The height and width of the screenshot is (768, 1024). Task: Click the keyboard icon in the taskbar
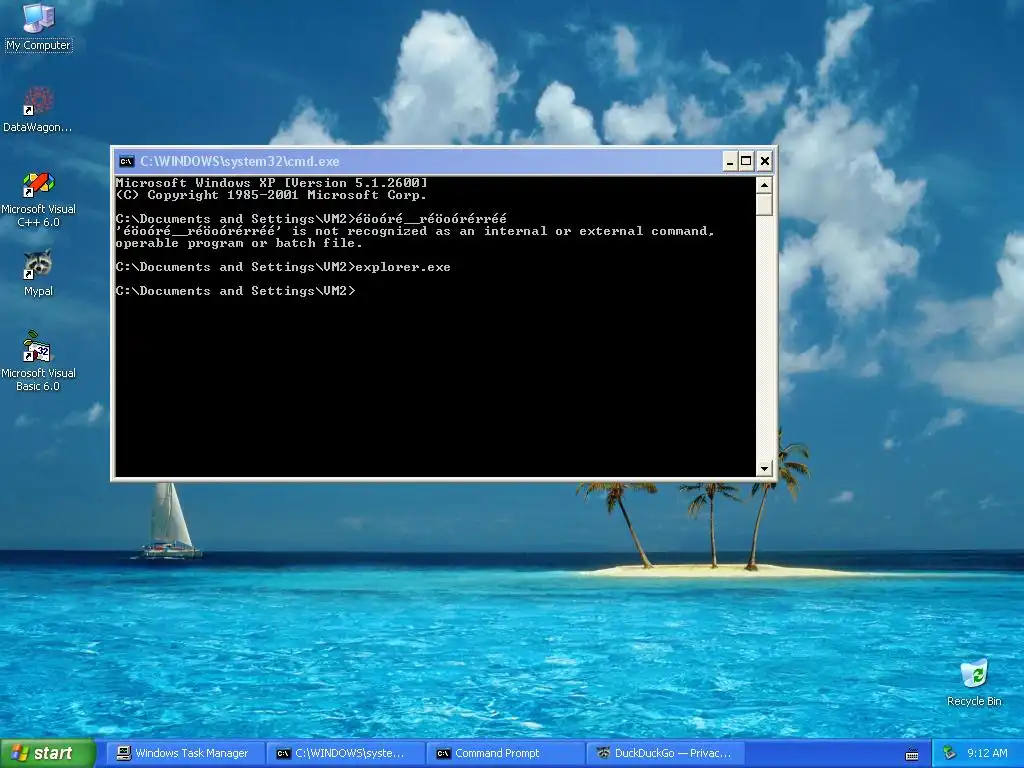coord(912,754)
